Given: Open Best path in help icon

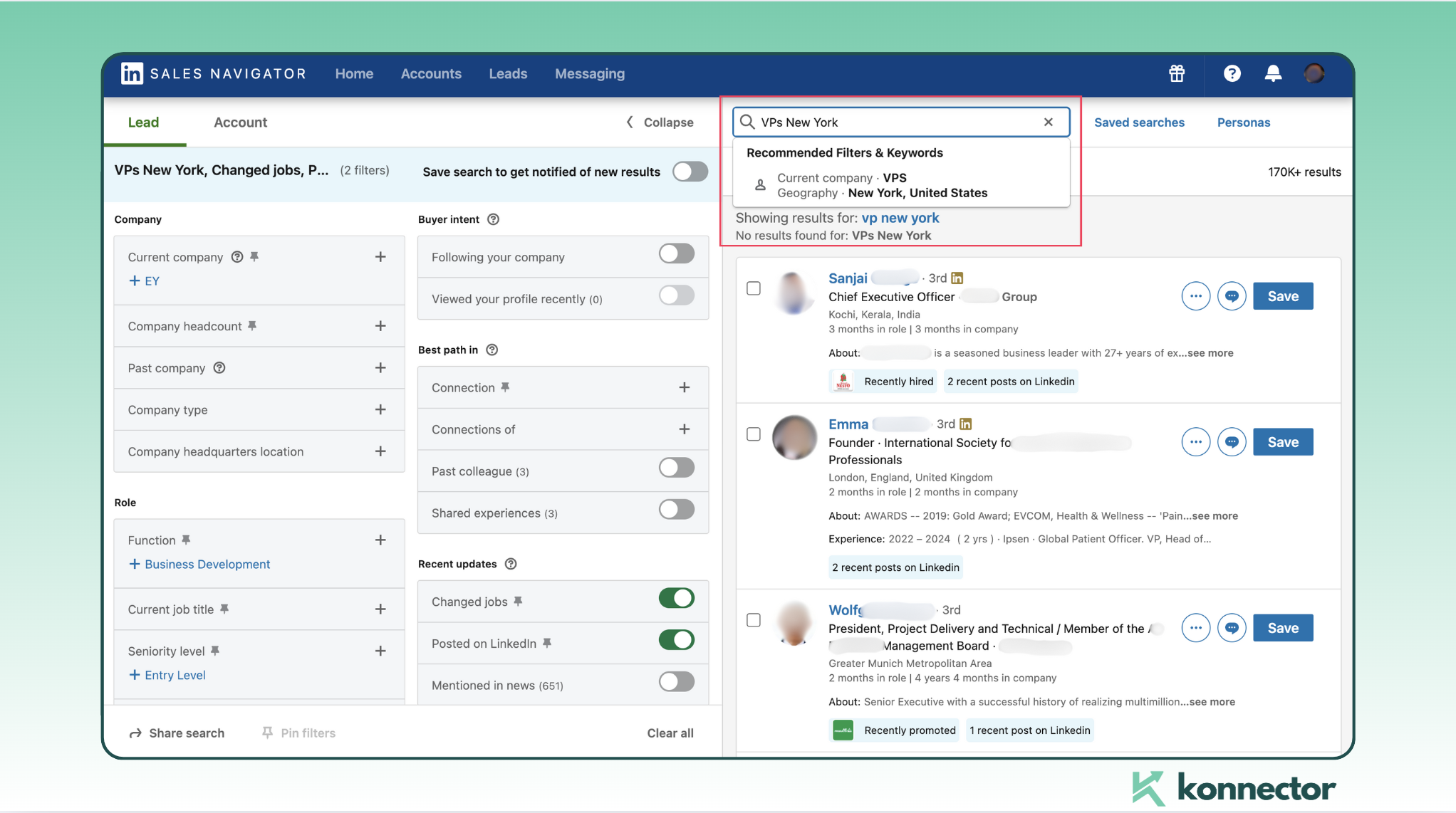Looking at the screenshot, I should pyautogui.click(x=492, y=350).
